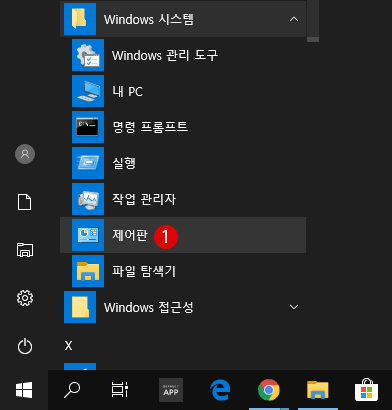Launch Google Chrome from taskbar
The width and height of the screenshot is (392, 410).
click(x=269, y=390)
